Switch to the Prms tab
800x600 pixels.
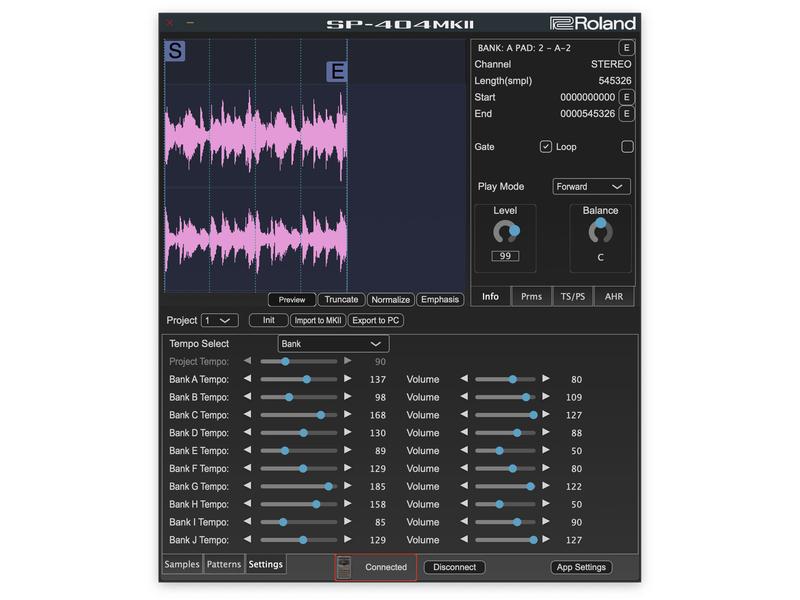coord(531,296)
